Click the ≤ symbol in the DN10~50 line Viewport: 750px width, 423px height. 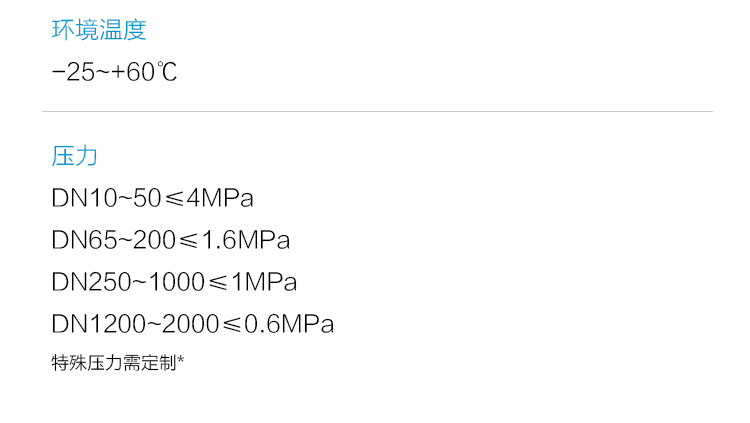pyautogui.click(x=175, y=199)
